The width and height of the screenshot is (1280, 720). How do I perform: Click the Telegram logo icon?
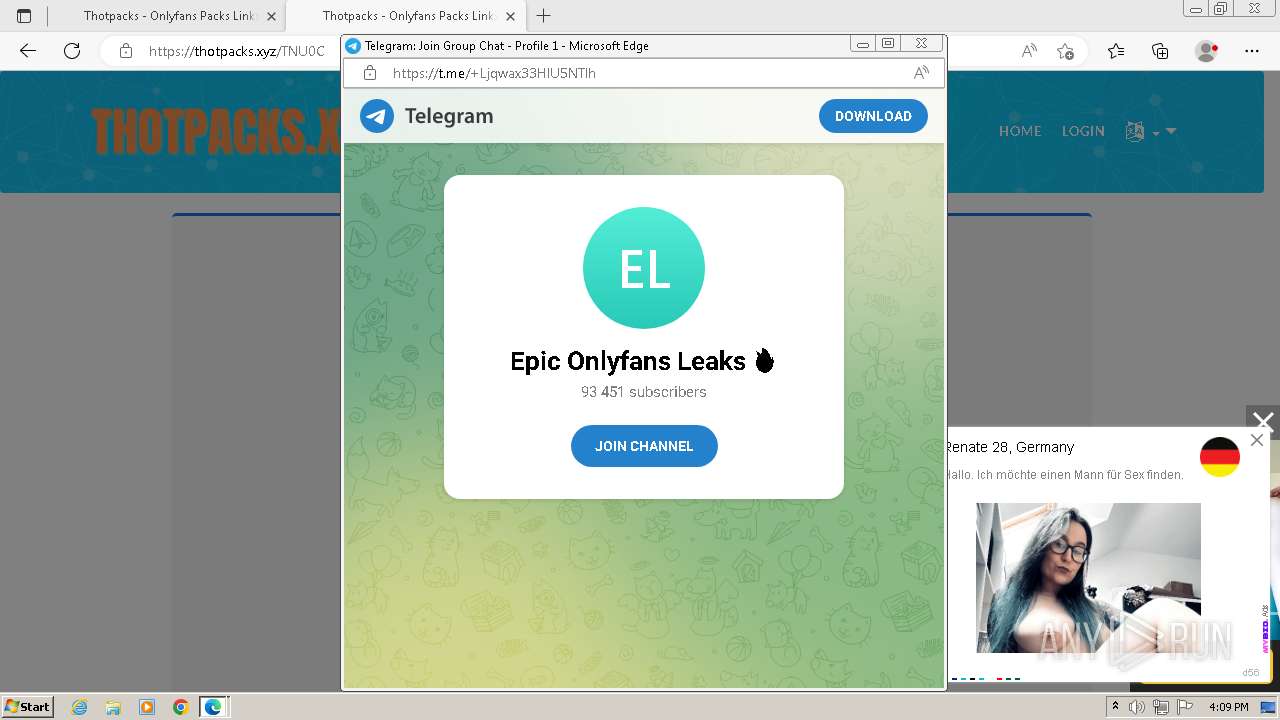pyautogui.click(x=377, y=116)
